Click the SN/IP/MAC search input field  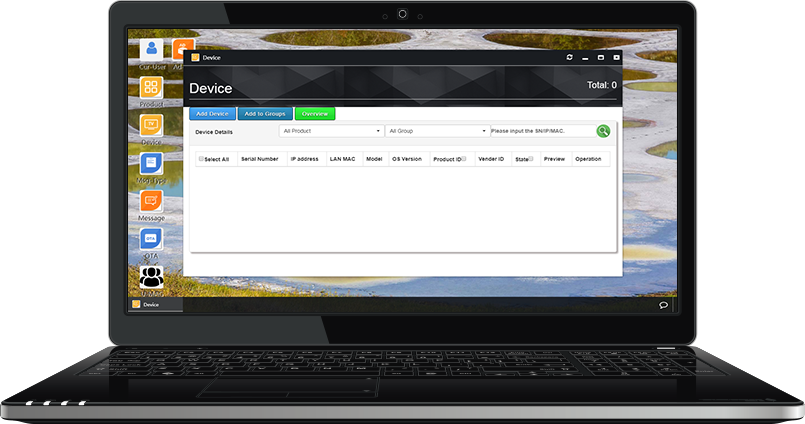(541, 131)
